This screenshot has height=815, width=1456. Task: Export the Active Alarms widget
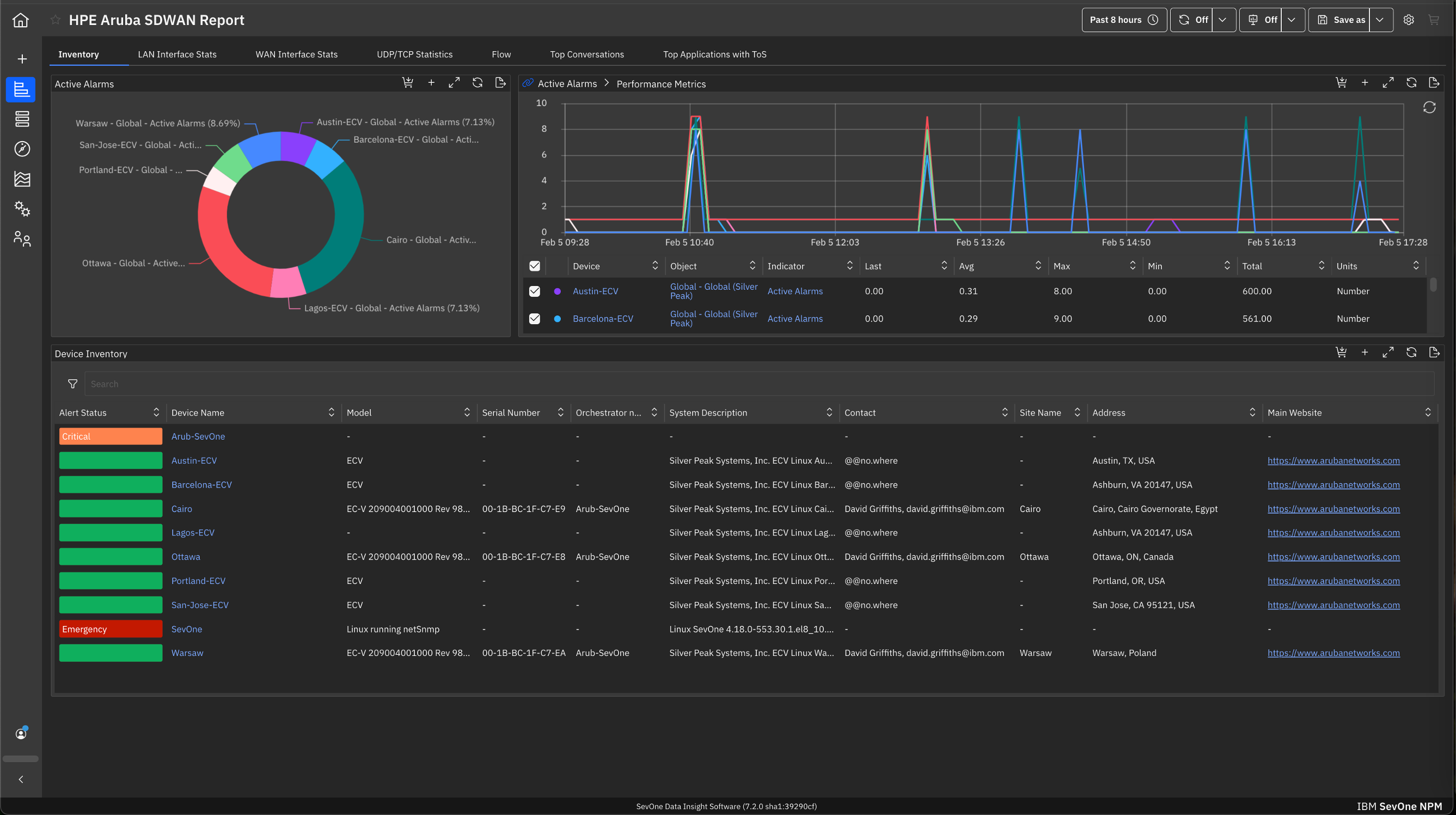coord(500,82)
